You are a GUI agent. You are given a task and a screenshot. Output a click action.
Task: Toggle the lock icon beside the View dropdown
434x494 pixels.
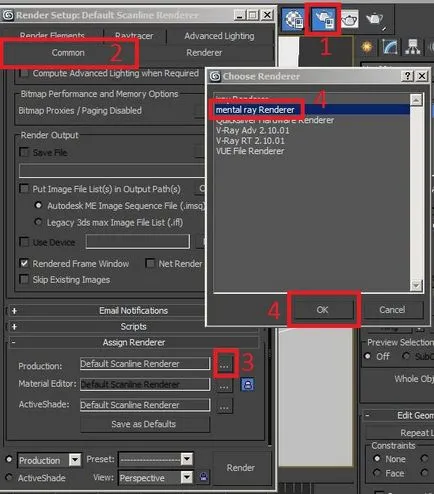[204, 477]
